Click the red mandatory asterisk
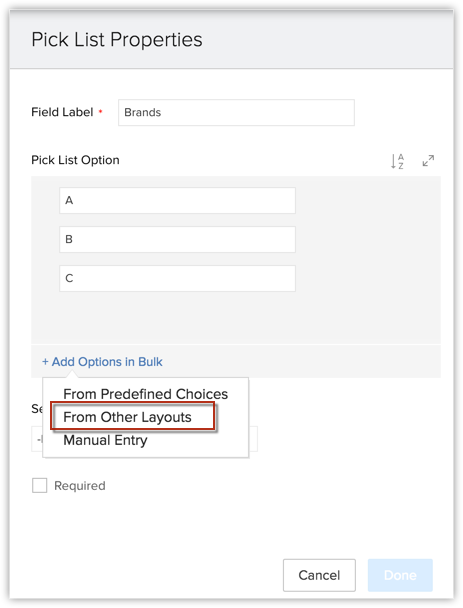Viewport: 463px width, 608px height. [100, 112]
